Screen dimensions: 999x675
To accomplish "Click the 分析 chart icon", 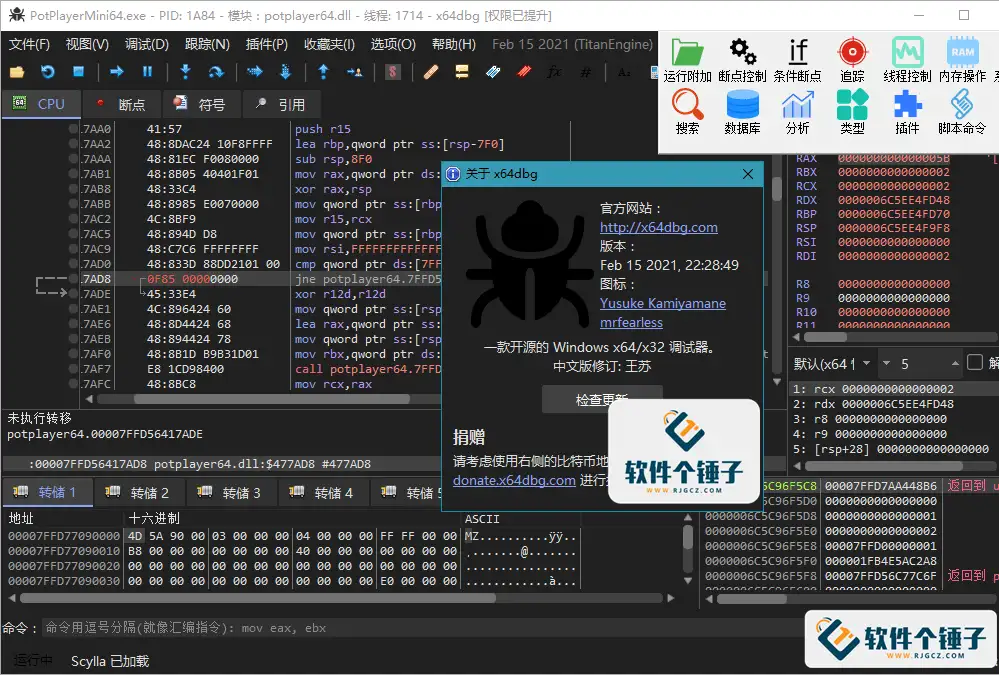I will pyautogui.click(x=798, y=105).
